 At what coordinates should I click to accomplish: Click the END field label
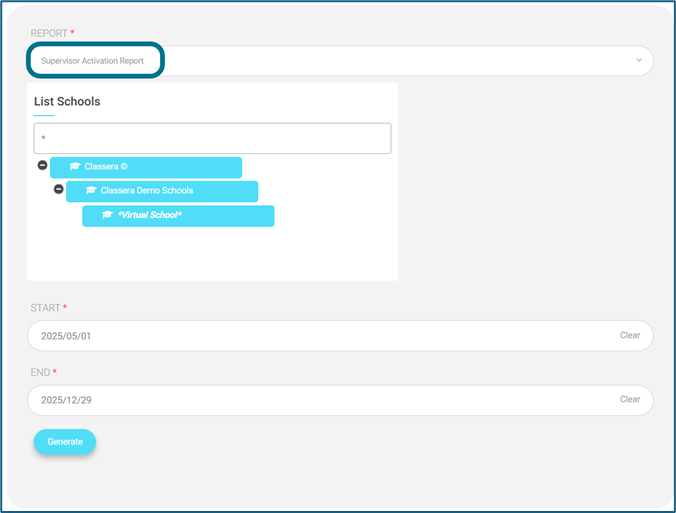41,372
